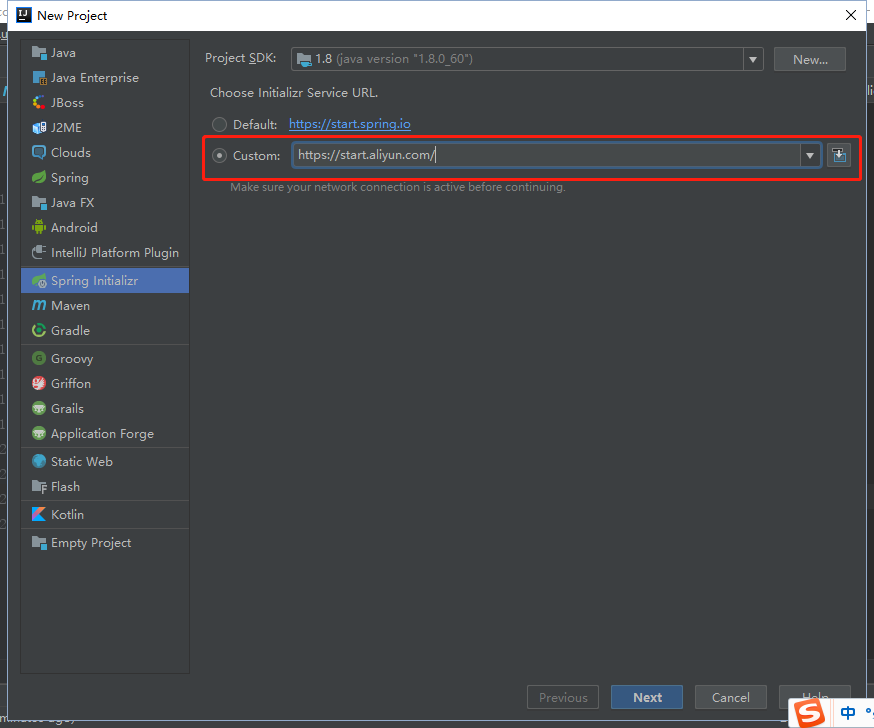Select Spring Initializr label

(94, 280)
